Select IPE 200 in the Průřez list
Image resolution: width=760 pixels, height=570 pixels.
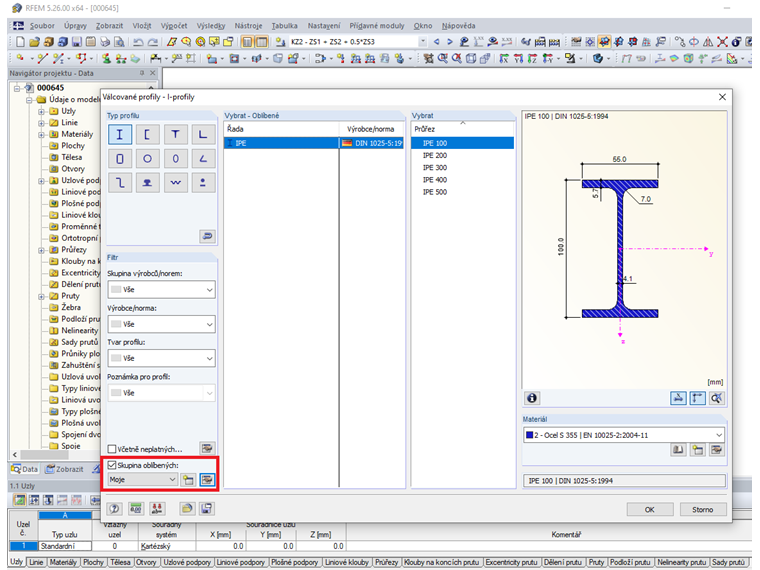click(462, 156)
